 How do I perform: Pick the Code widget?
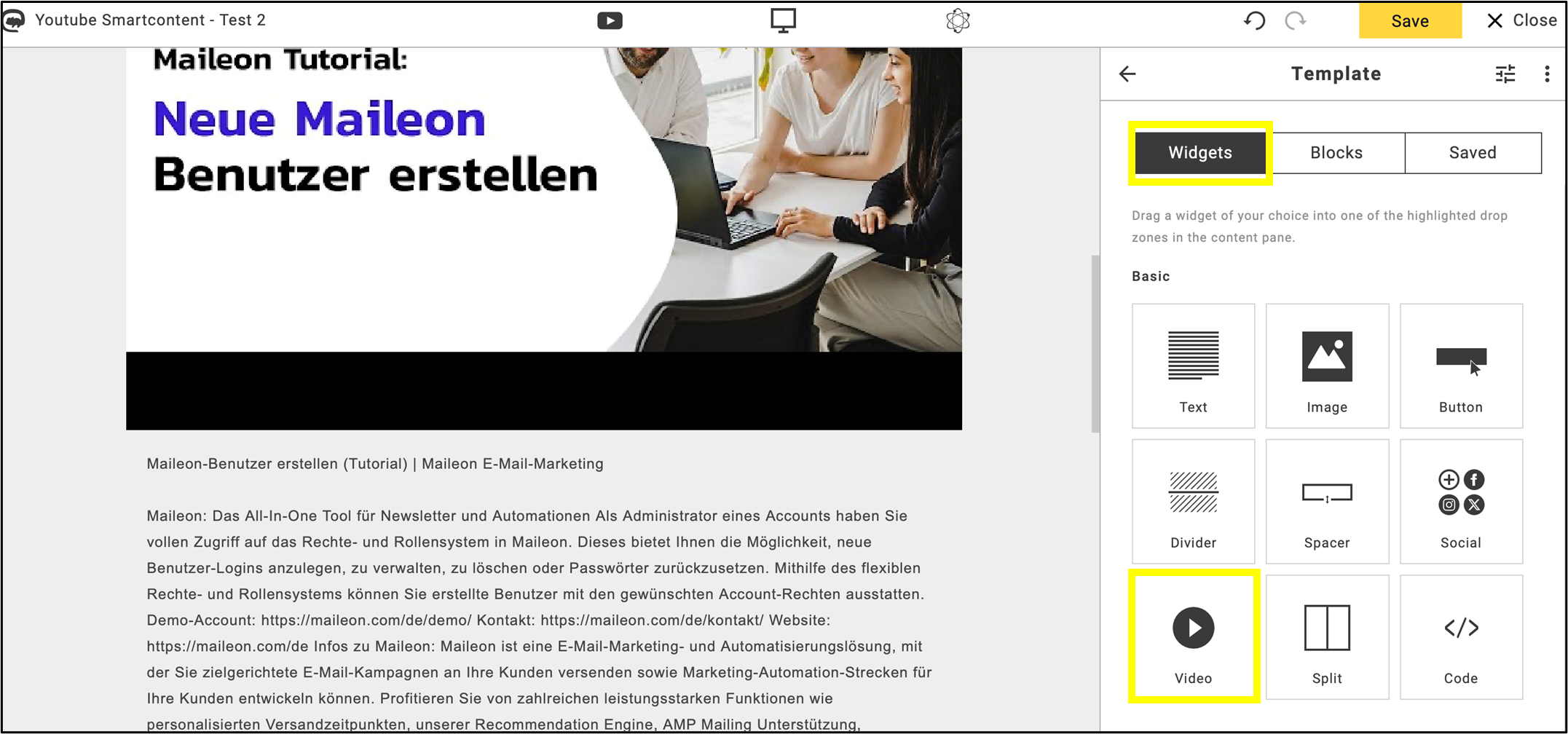[1461, 636]
